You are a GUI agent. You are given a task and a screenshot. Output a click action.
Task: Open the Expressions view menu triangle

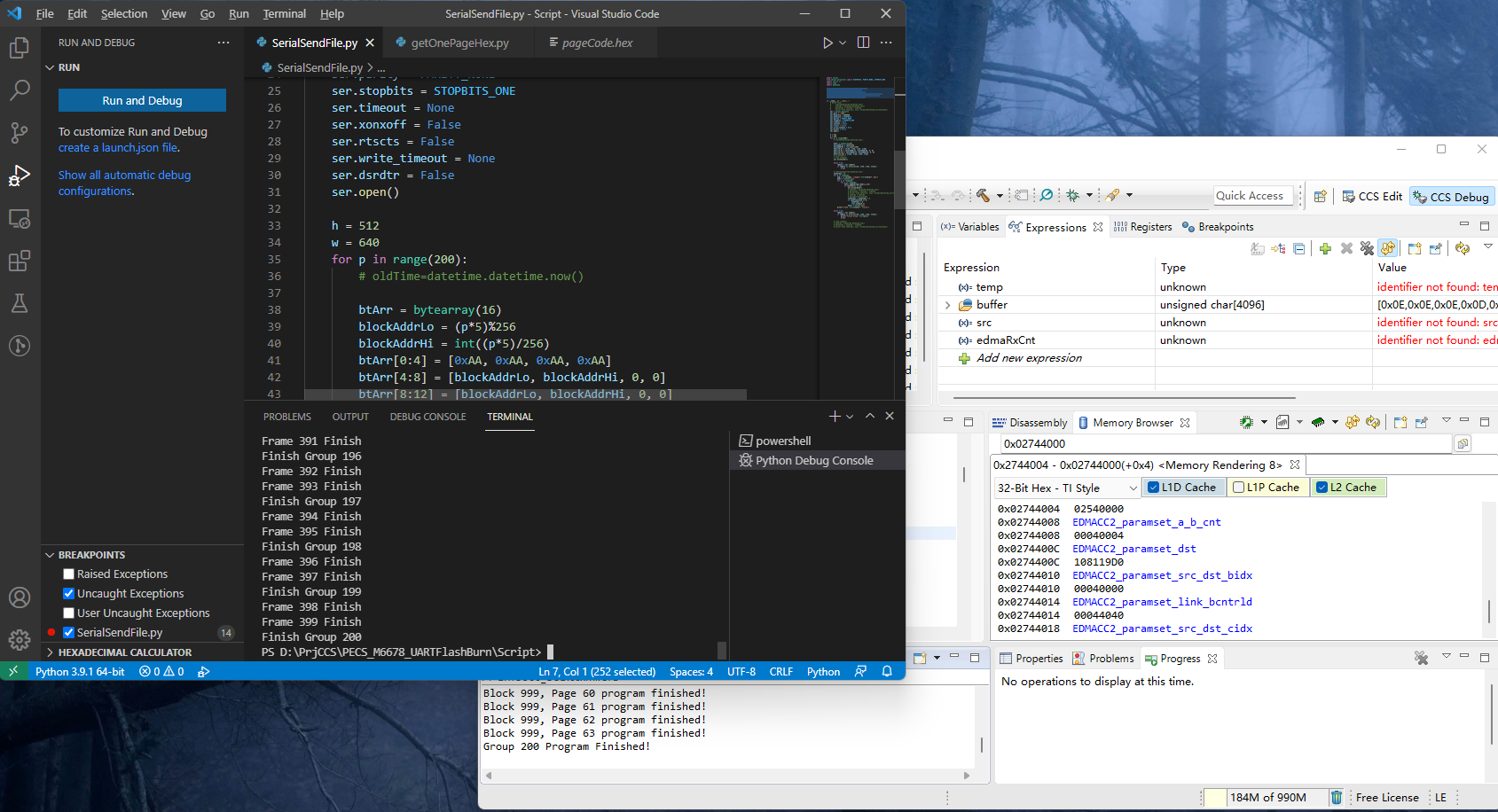pyautogui.click(x=1488, y=246)
